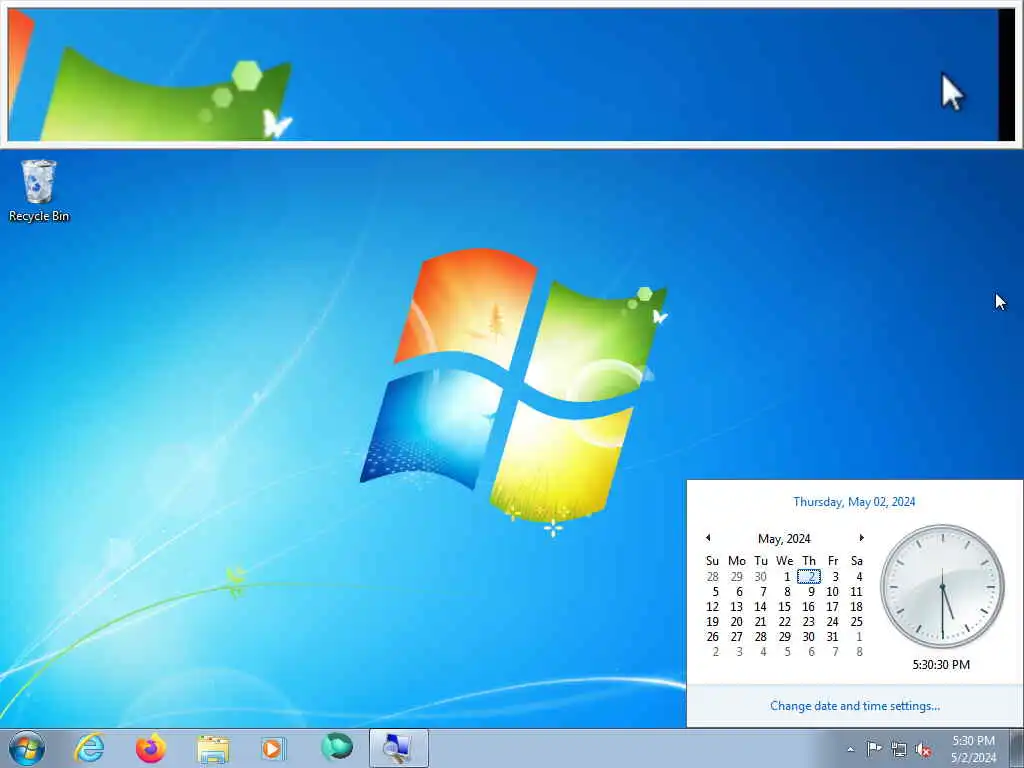
Task: Select May 16 in the calendar
Action: pyautogui.click(x=808, y=607)
